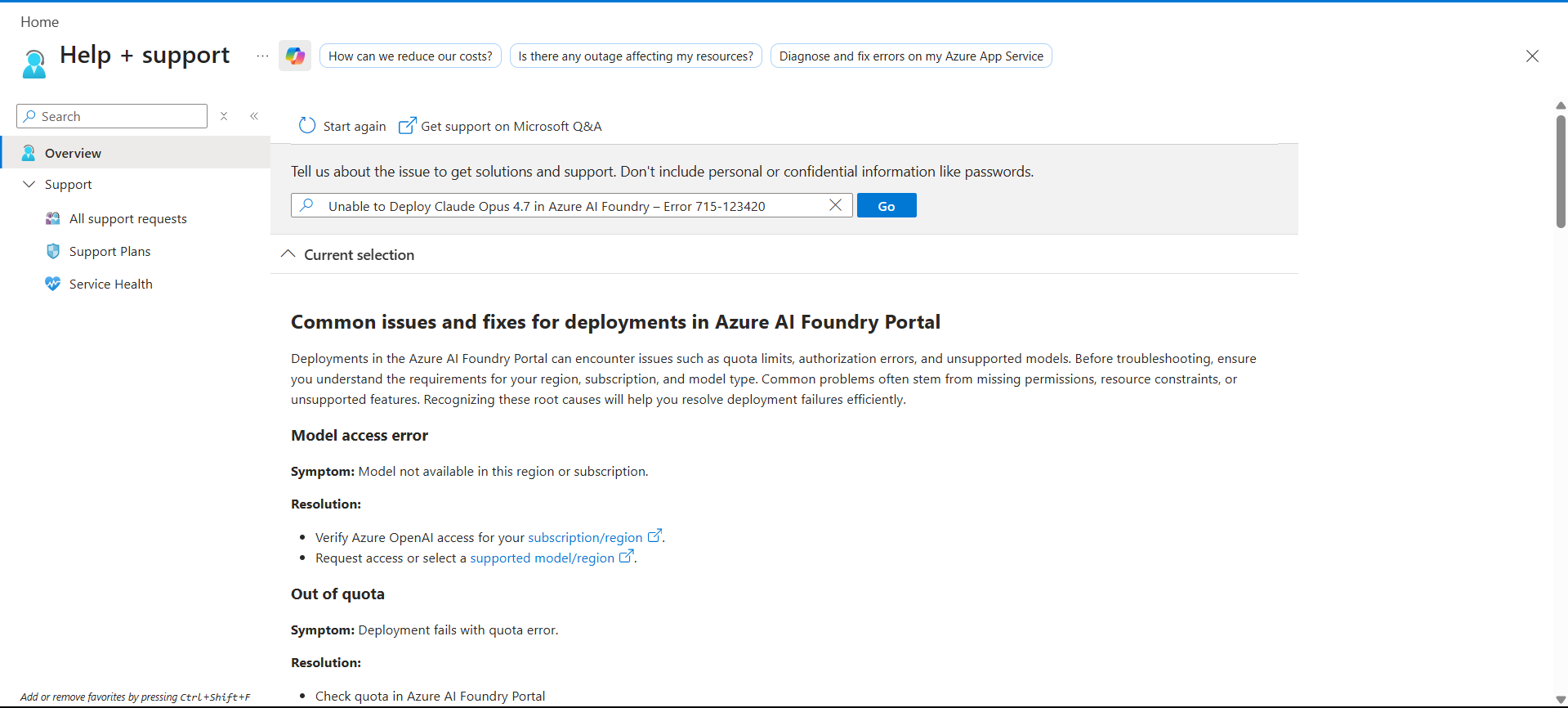The height and width of the screenshot is (708, 1568).
Task: Click 'Check quota in Azure AI Foundry Portal' bullet
Action: tap(430, 697)
